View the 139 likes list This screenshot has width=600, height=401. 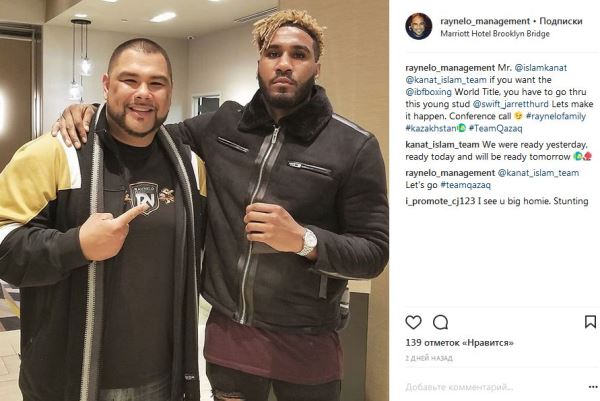click(460, 342)
